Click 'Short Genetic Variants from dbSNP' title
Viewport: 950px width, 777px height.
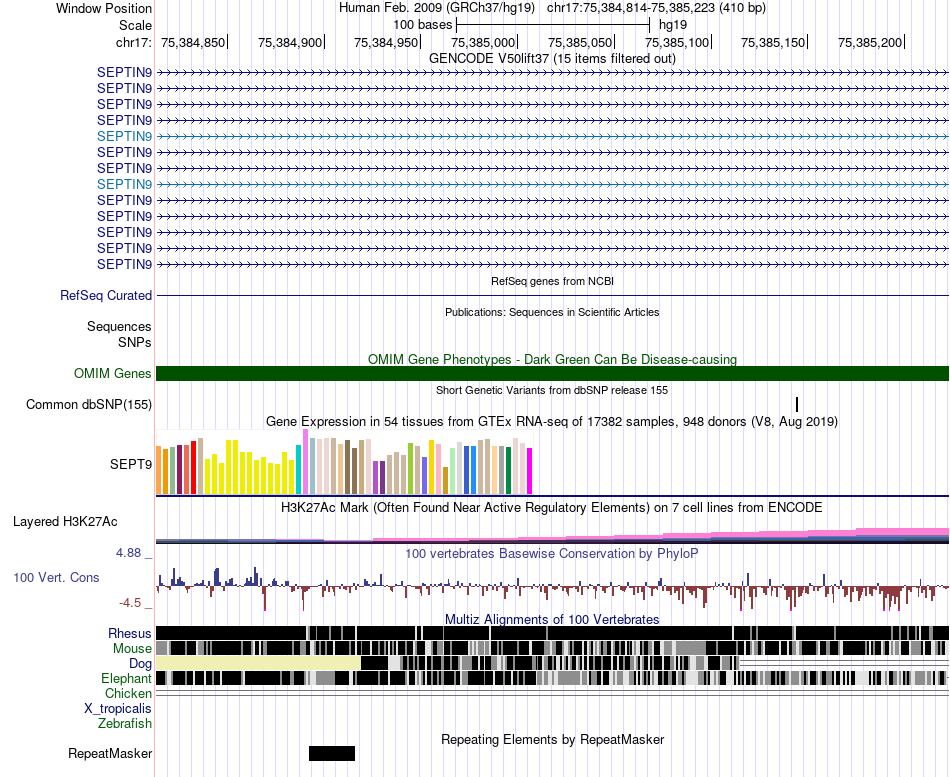[x=552, y=390]
